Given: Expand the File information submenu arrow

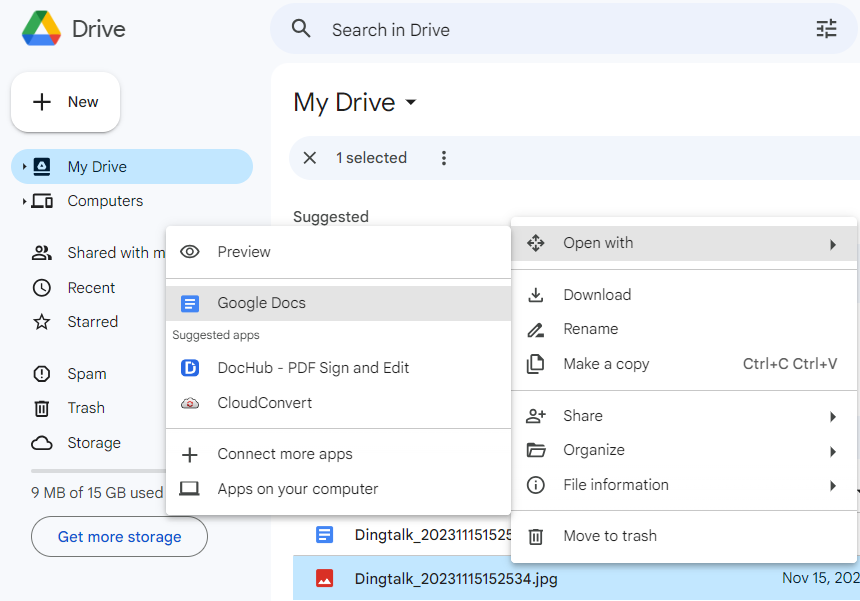Looking at the screenshot, I should [833, 486].
